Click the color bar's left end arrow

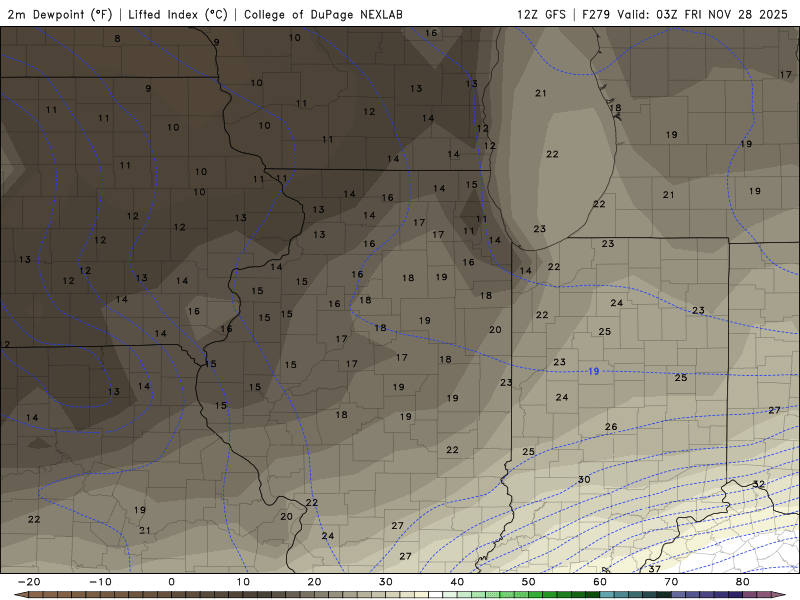pyautogui.click(x=21, y=594)
